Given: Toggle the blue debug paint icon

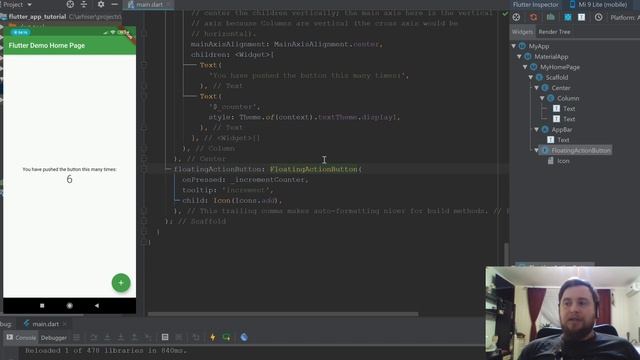Looking at the screenshot, I should [568, 17].
